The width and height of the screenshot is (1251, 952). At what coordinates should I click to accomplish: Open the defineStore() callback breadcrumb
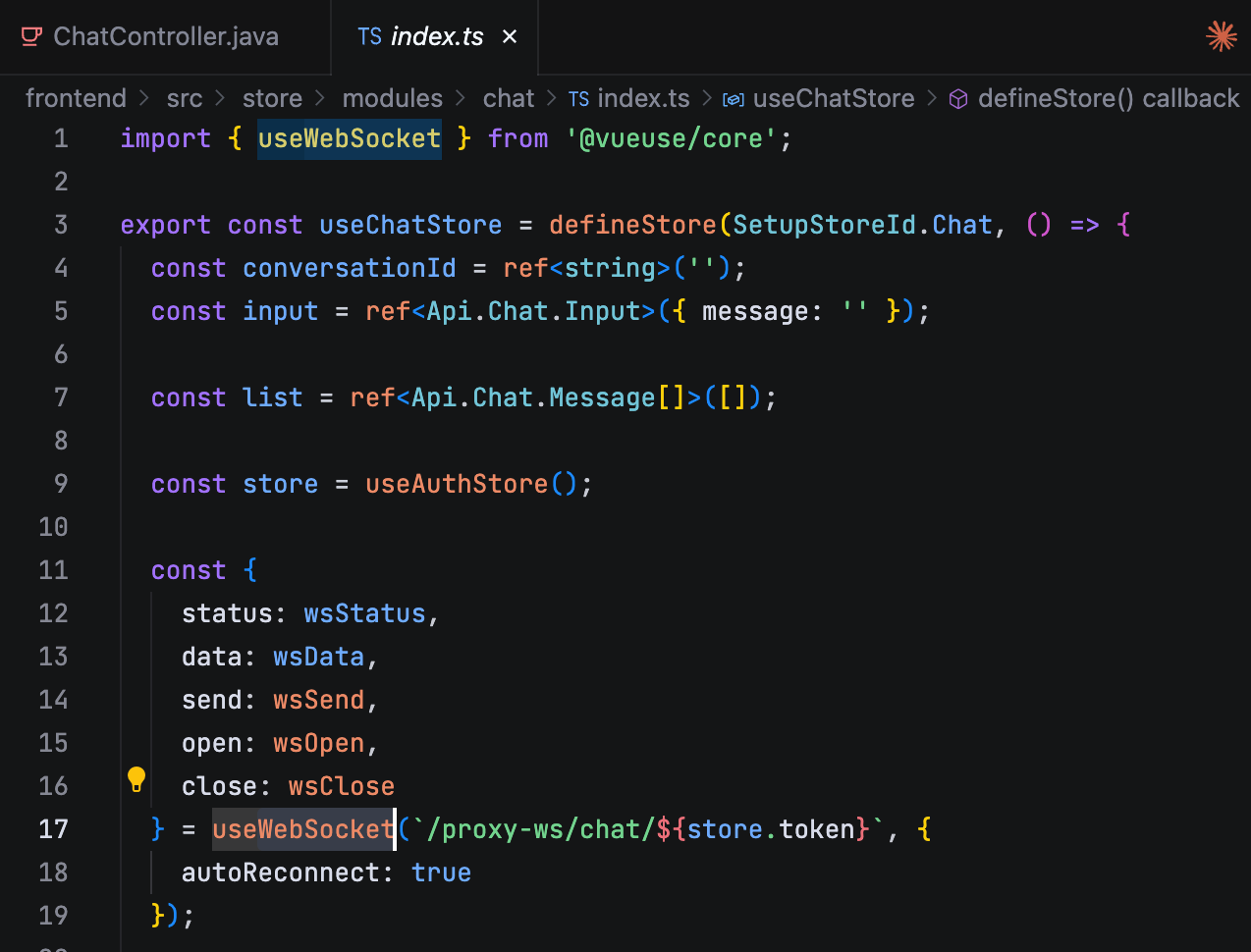[1109, 98]
